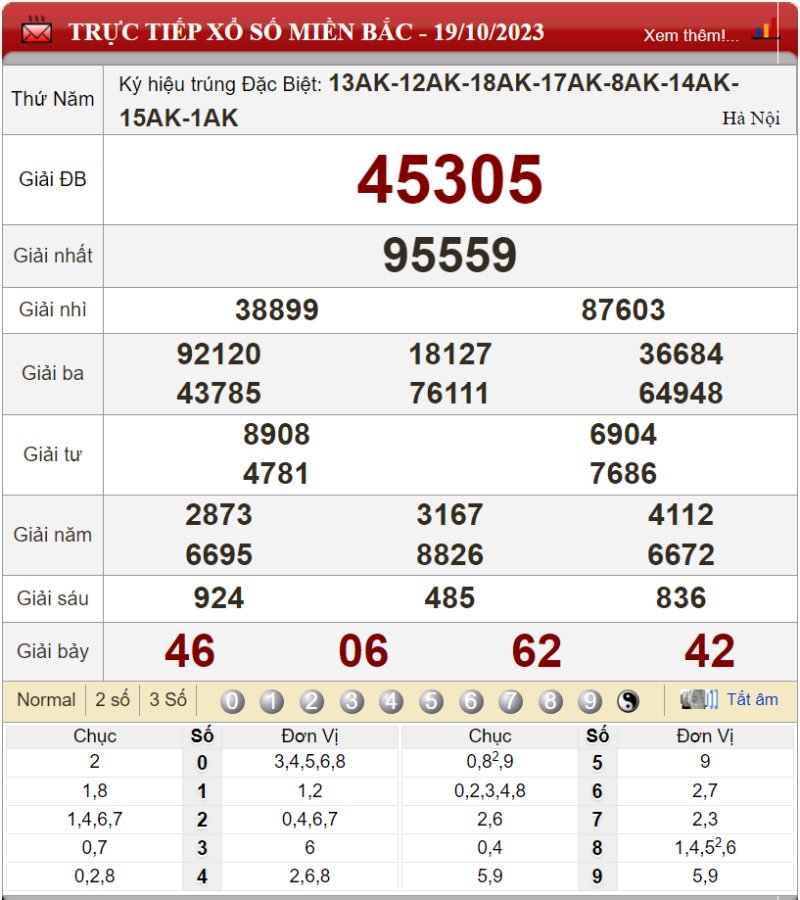Click fifth prize number 6672
This screenshot has width=800, height=900.
coord(681,554)
